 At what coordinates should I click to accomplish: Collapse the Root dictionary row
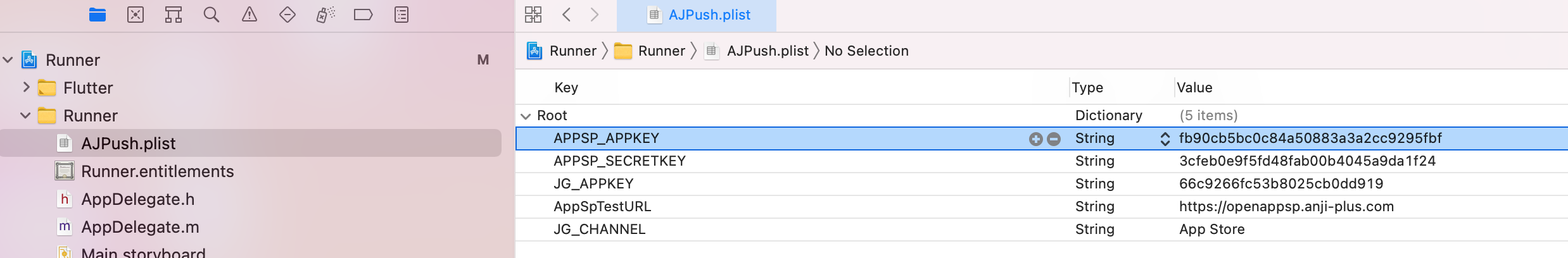526,116
